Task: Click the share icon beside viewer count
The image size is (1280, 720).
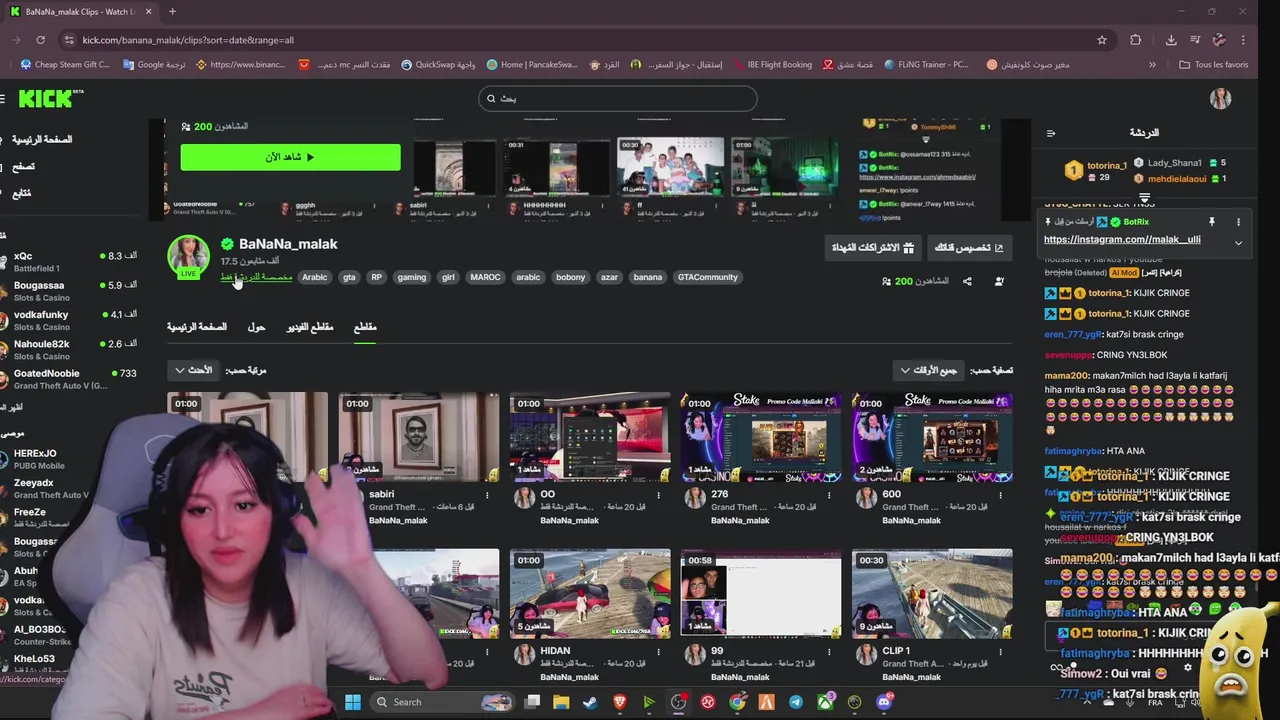Action: coord(967,281)
